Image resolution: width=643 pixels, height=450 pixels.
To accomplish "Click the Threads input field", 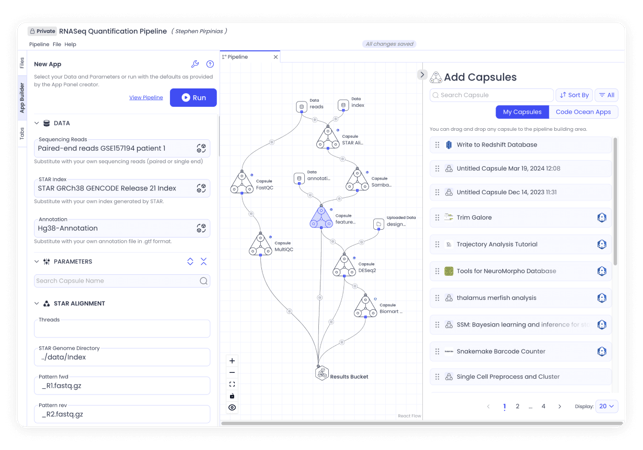I will [x=122, y=329].
